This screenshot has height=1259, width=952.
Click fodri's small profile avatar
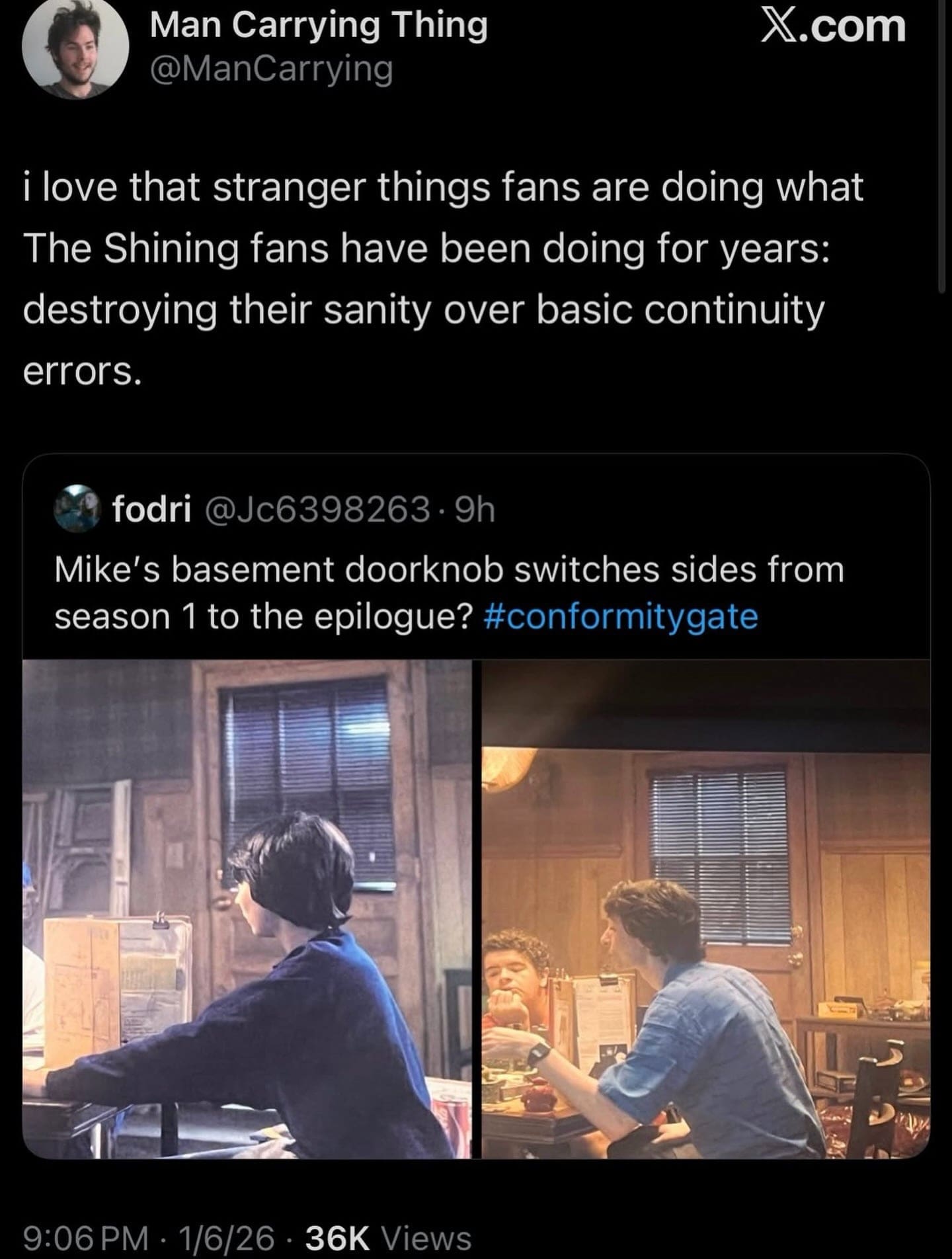(x=79, y=508)
